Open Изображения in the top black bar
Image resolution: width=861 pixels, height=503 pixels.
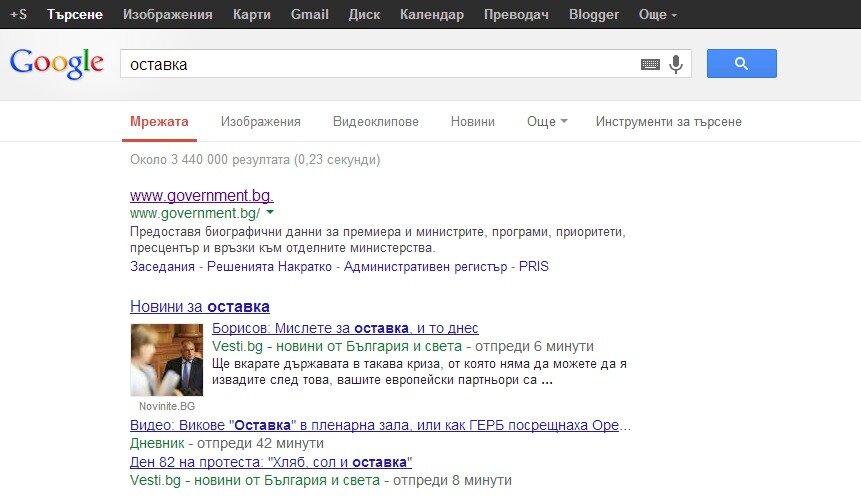[x=167, y=14]
